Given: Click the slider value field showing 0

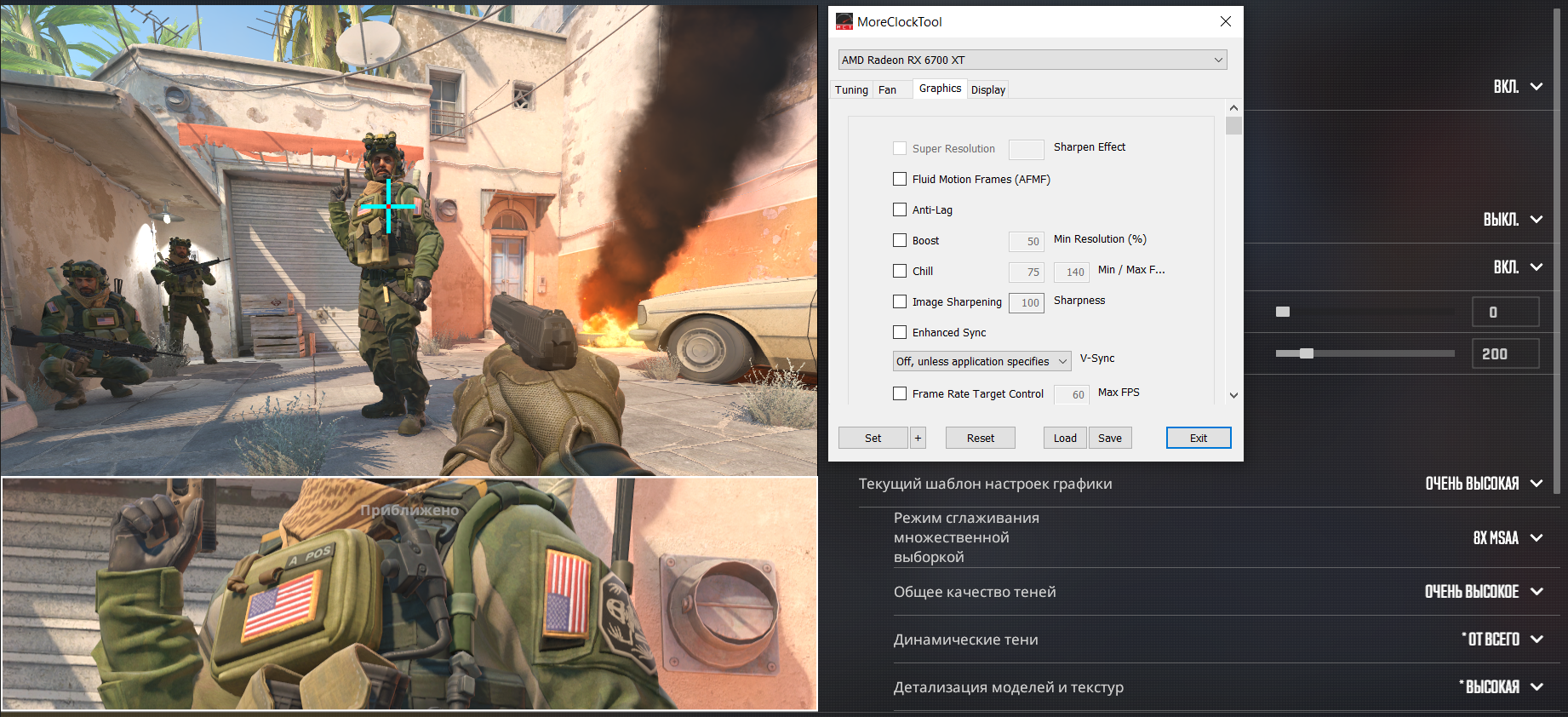Looking at the screenshot, I should [1505, 313].
